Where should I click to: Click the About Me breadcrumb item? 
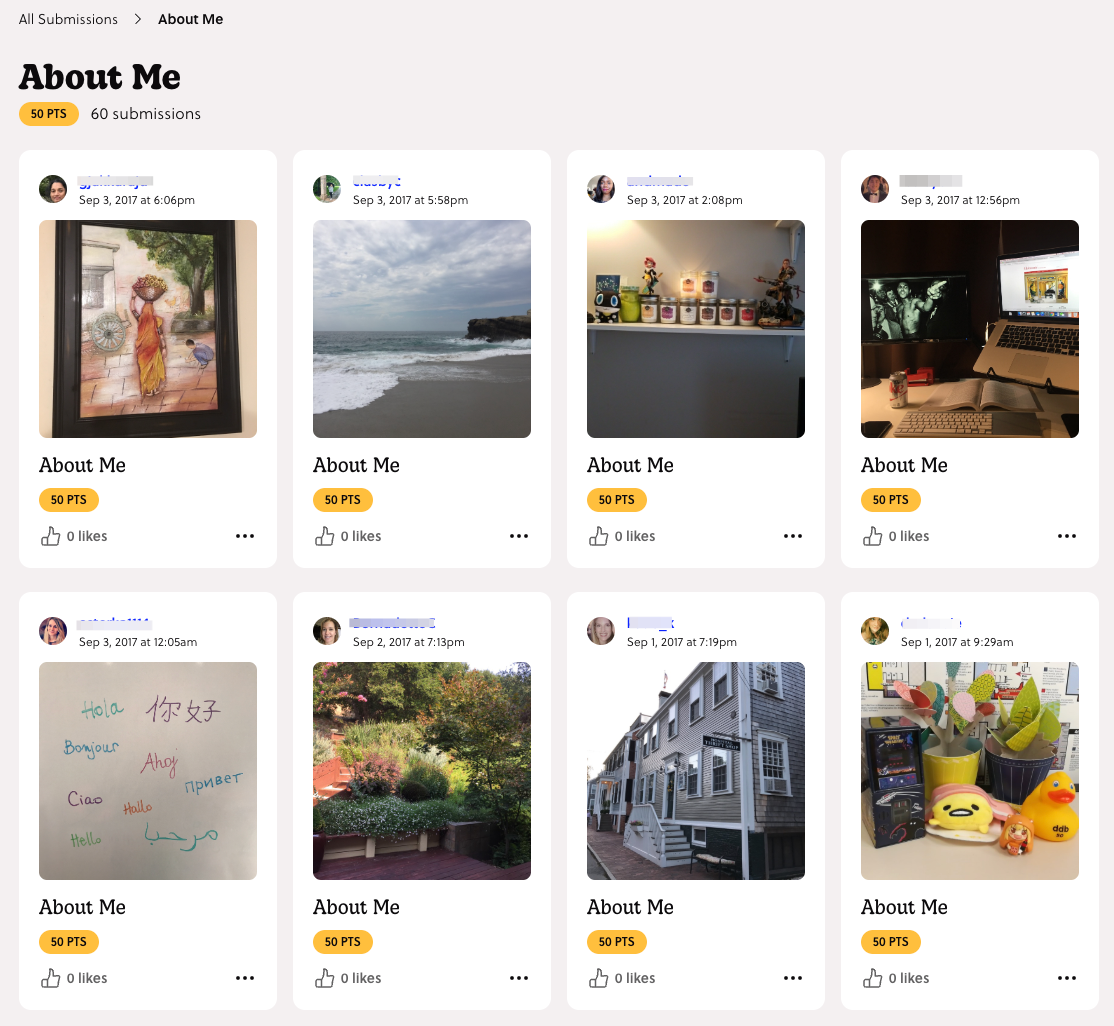click(190, 18)
